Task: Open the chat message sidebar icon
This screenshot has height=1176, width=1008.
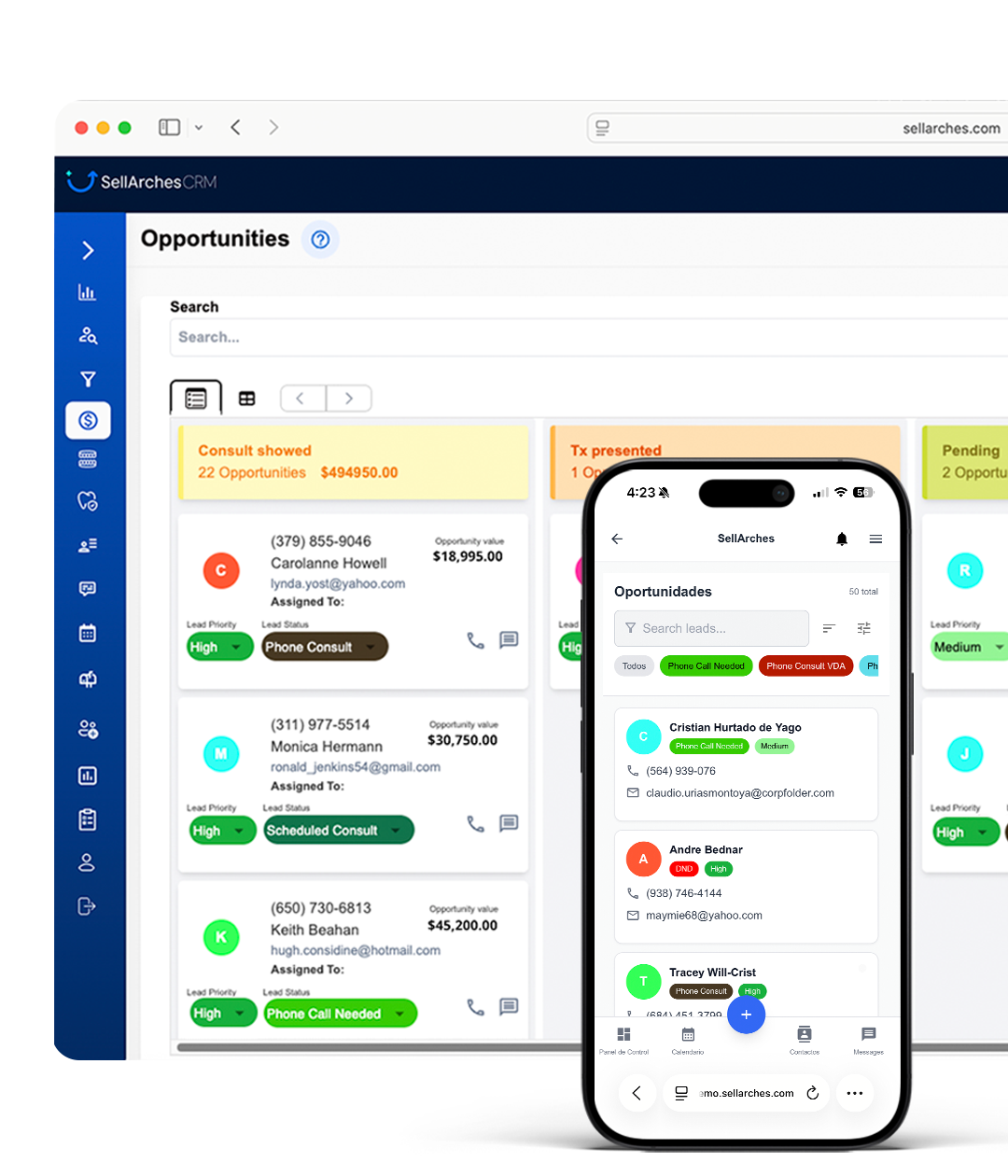Action: pyautogui.click(x=88, y=589)
